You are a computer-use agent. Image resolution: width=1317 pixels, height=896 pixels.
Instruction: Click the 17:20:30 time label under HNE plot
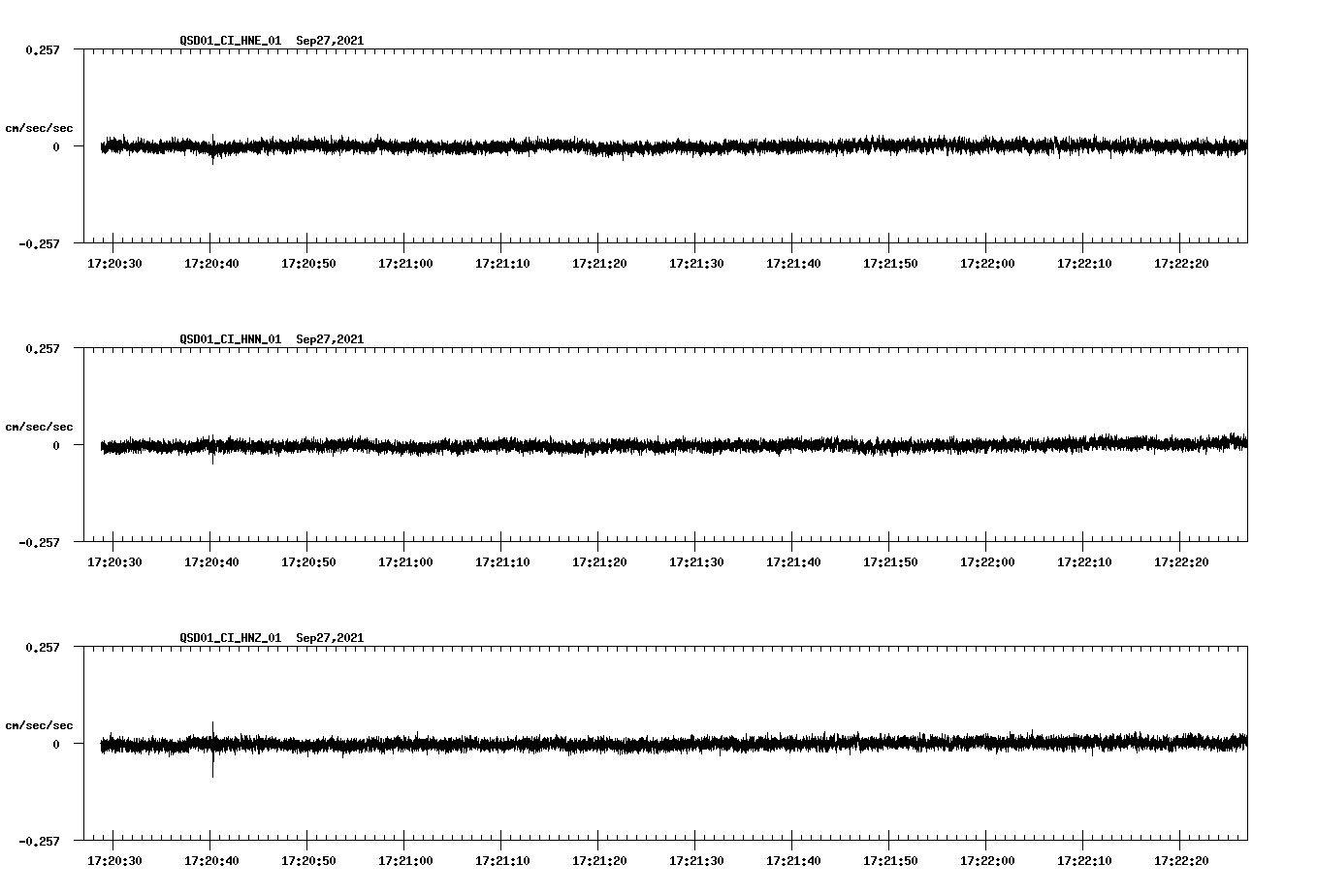pos(114,264)
